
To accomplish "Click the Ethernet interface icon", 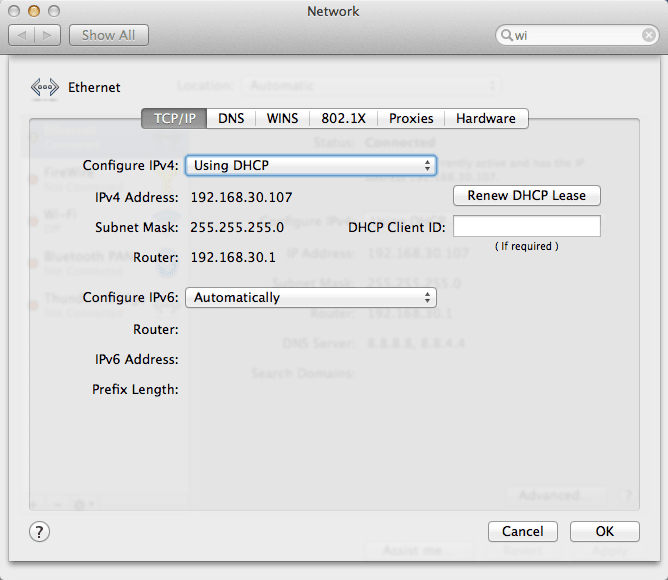I will (46, 87).
